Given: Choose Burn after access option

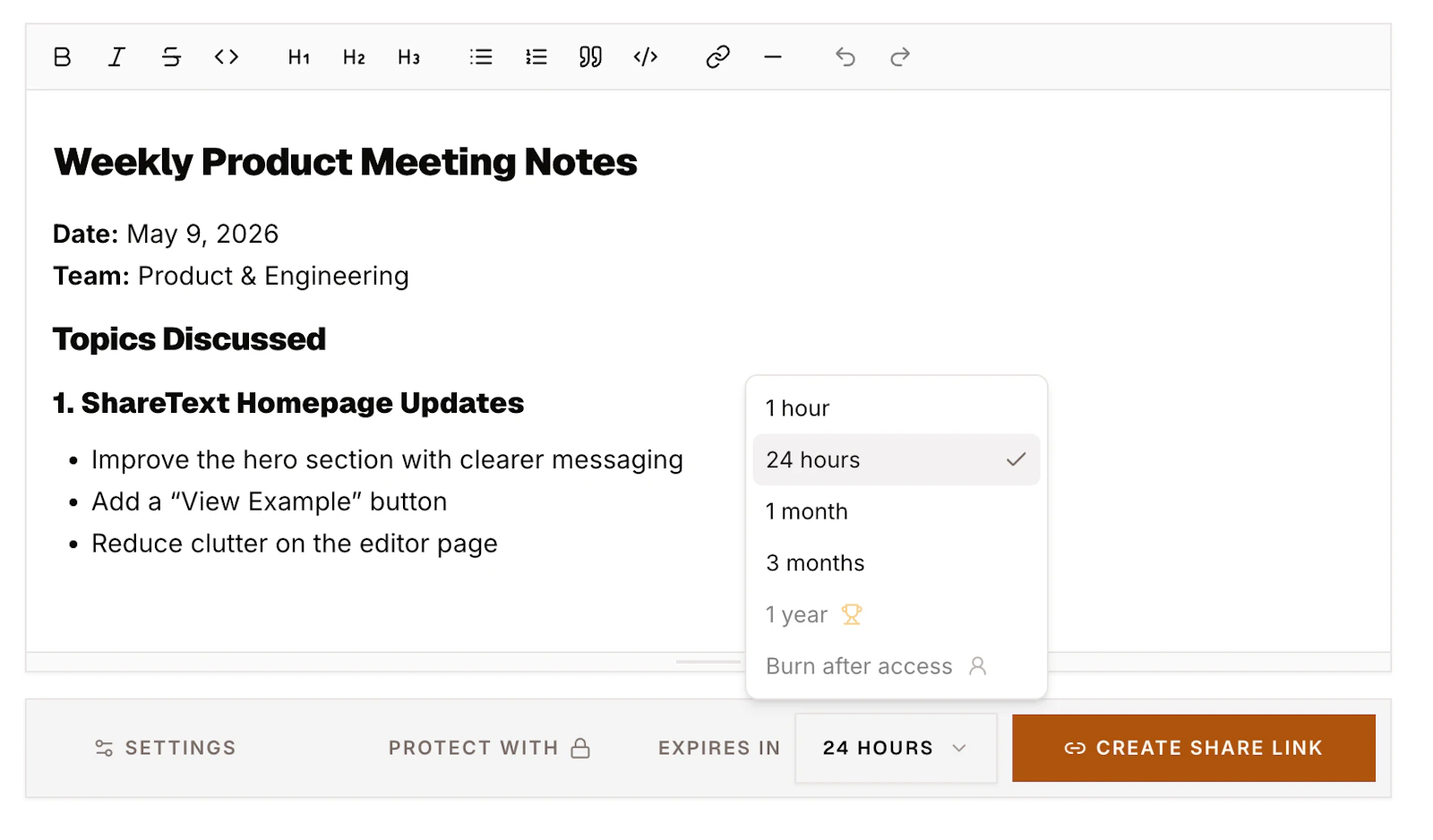Looking at the screenshot, I should point(896,666).
